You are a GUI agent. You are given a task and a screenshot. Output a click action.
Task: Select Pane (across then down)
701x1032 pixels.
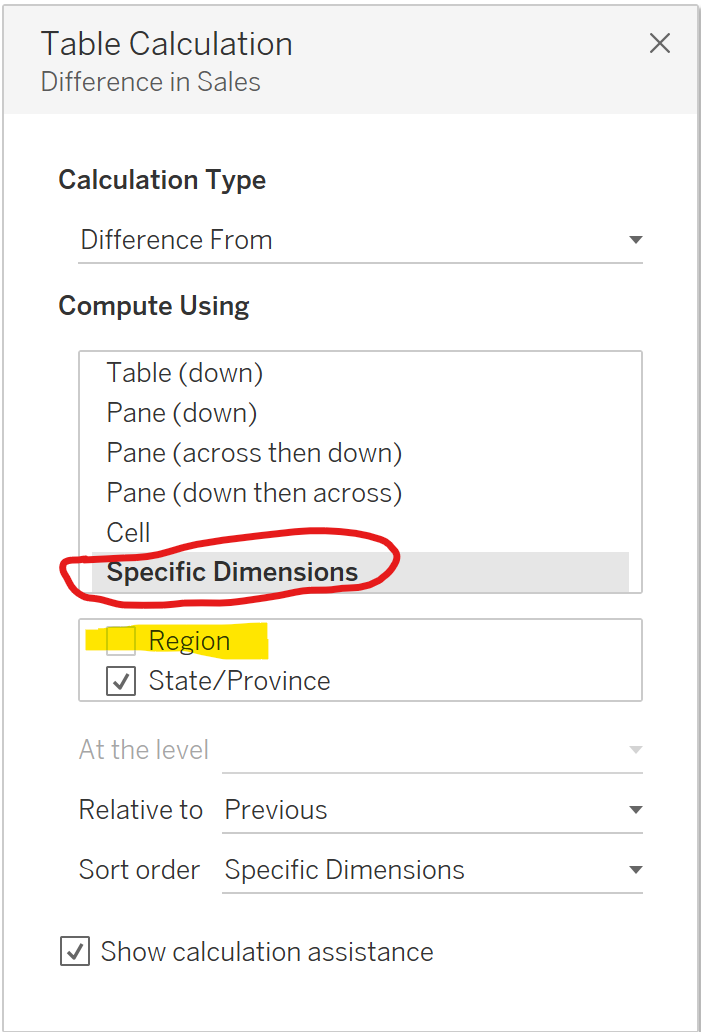click(x=254, y=453)
